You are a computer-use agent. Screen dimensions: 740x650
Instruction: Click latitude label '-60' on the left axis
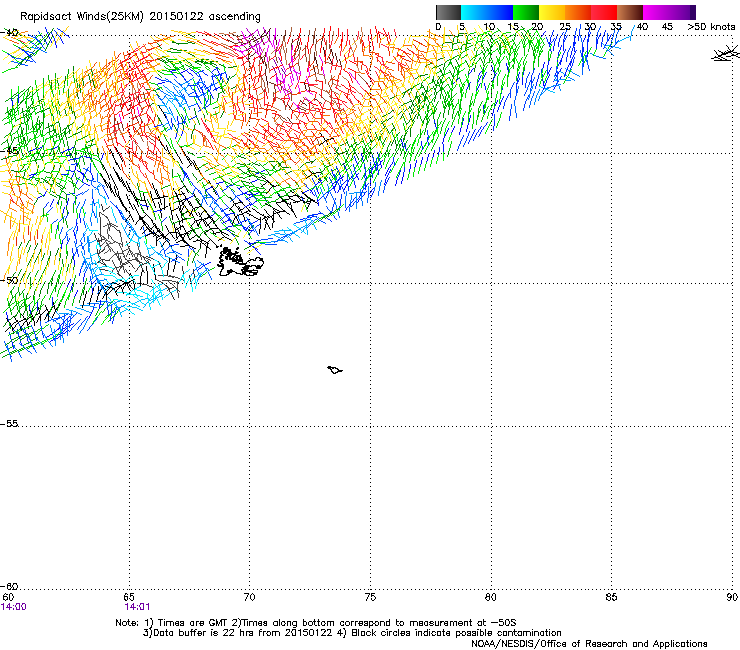(9, 587)
